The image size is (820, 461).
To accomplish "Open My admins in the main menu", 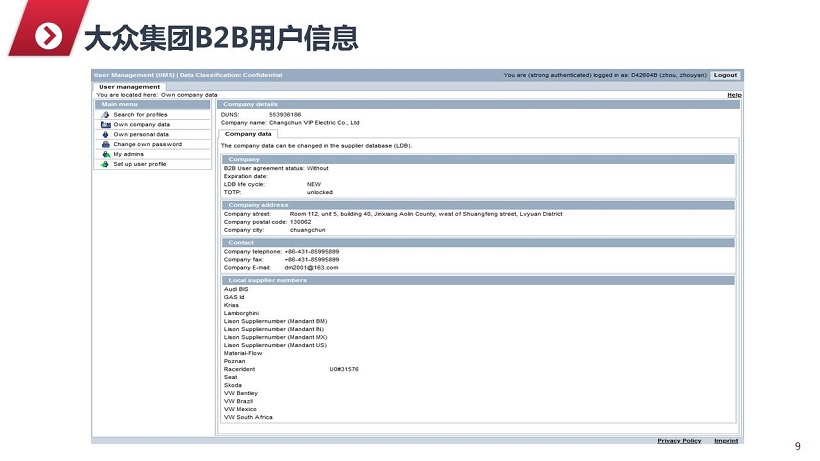I will 128,154.
